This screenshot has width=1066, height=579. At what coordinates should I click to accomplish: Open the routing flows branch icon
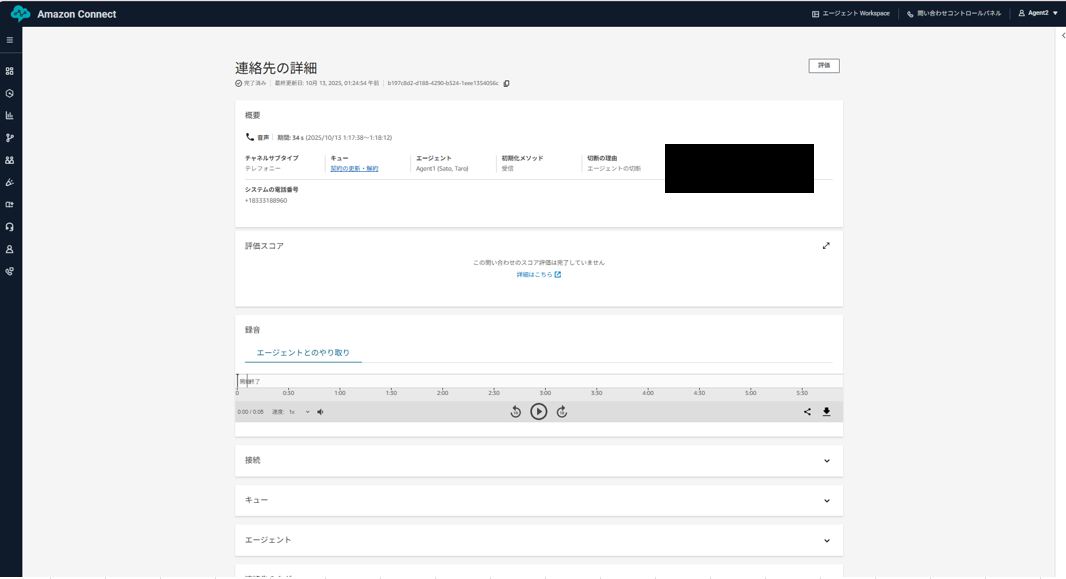pos(10,138)
